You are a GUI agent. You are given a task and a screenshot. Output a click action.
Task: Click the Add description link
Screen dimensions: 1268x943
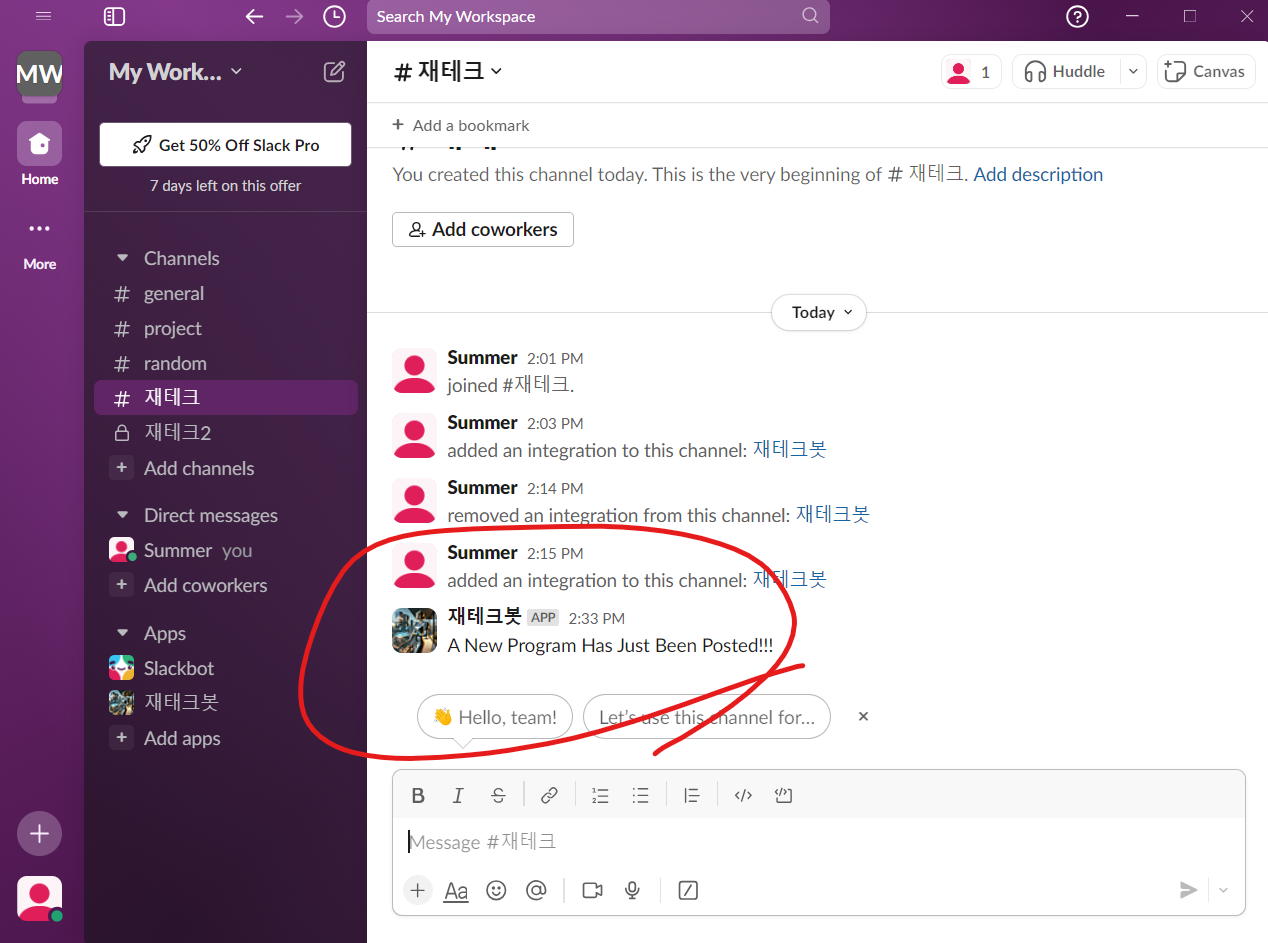pyautogui.click(x=1038, y=174)
